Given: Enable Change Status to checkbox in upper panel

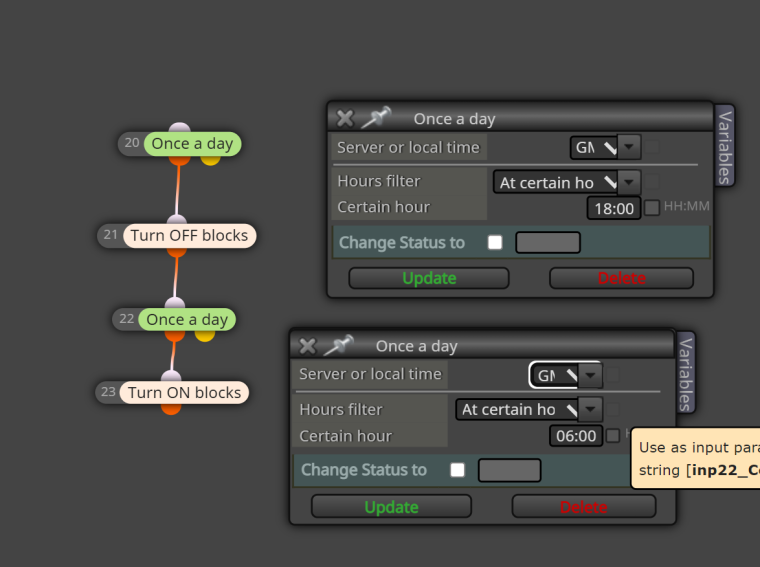Looking at the screenshot, I should 495,242.
